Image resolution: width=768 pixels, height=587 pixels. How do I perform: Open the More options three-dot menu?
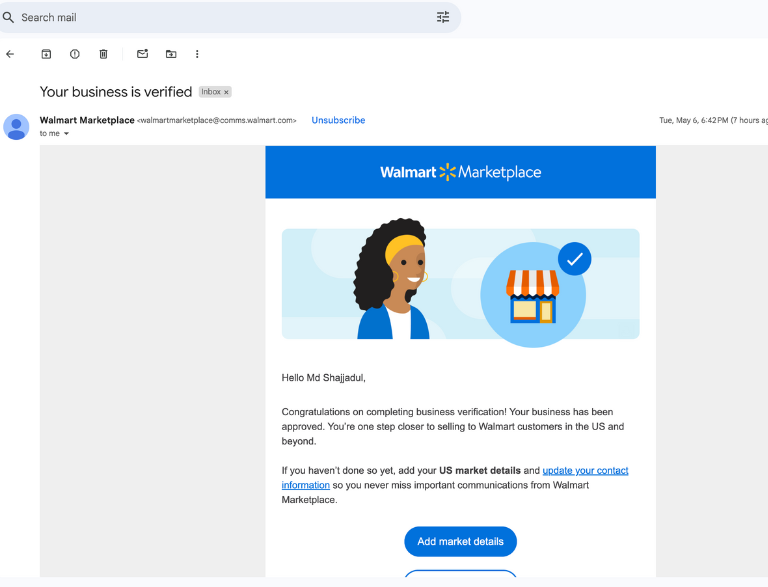tap(197, 54)
